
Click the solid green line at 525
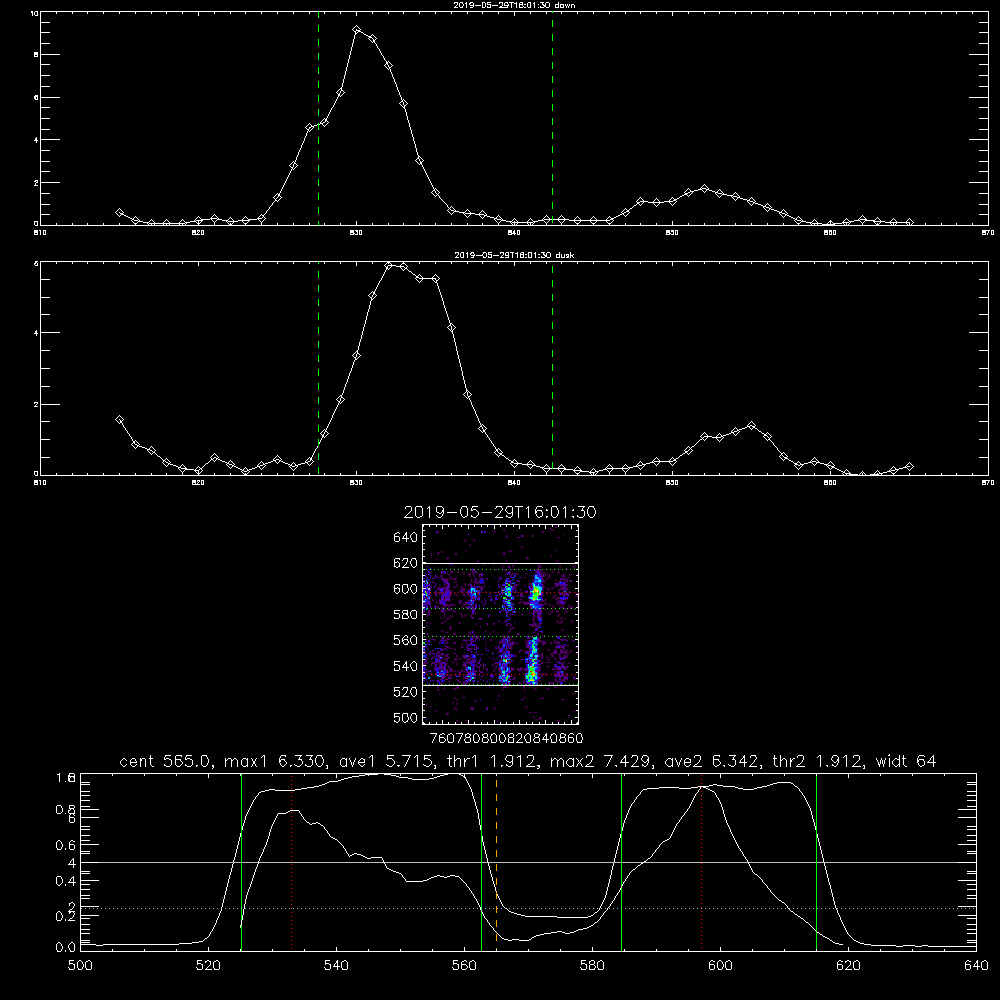coord(241,861)
